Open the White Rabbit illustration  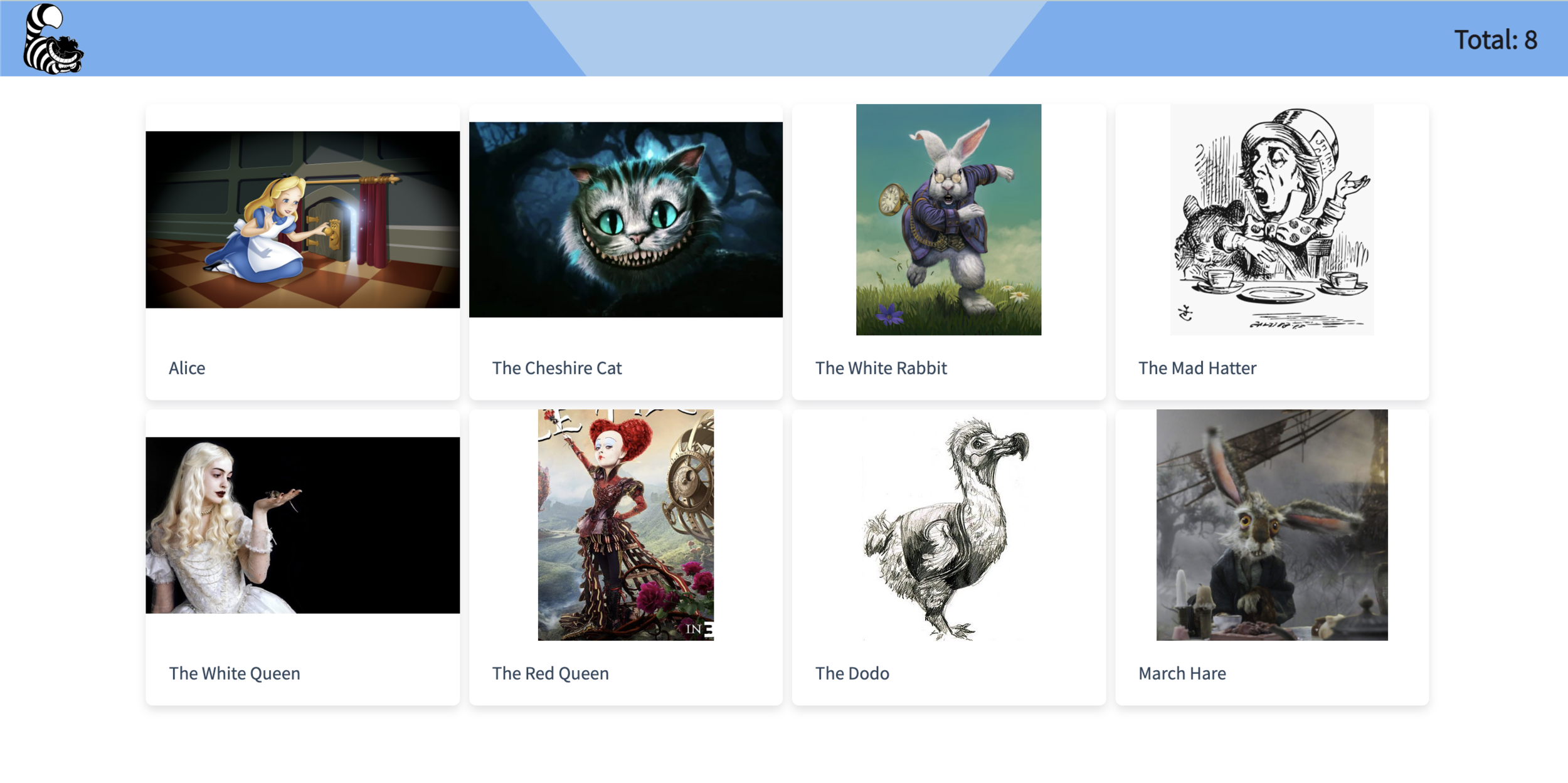coord(948,219)
